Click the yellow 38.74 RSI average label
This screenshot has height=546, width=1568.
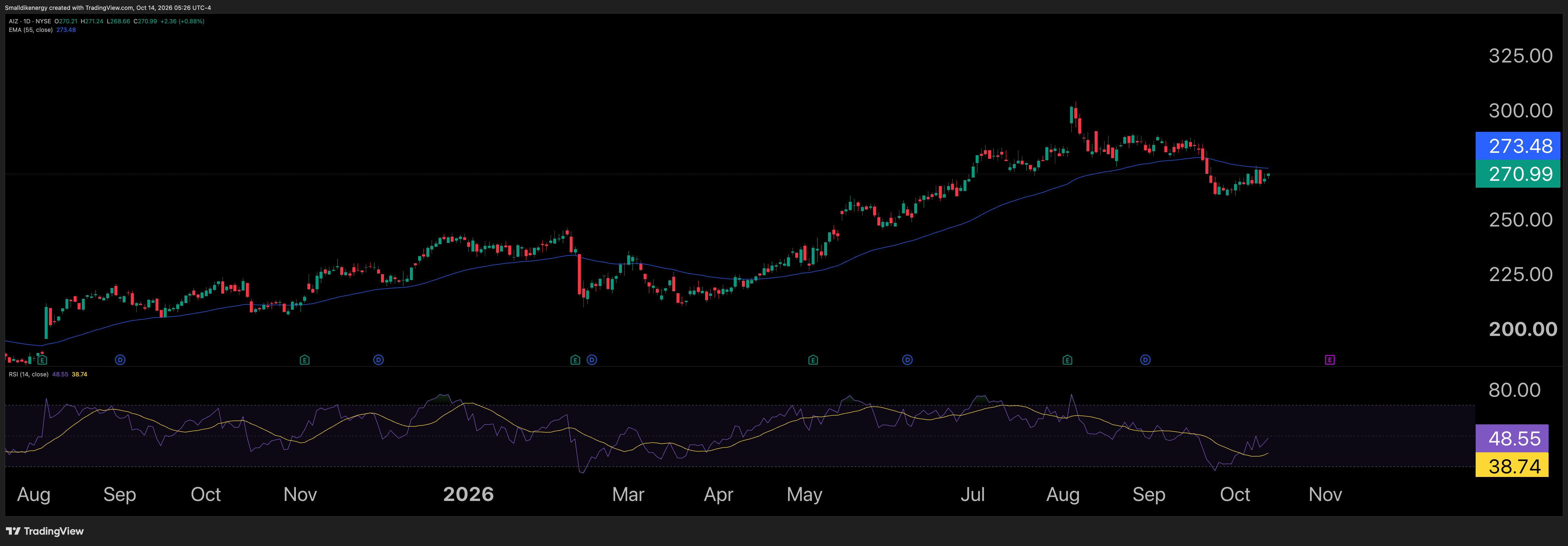tap(1511, 466)
